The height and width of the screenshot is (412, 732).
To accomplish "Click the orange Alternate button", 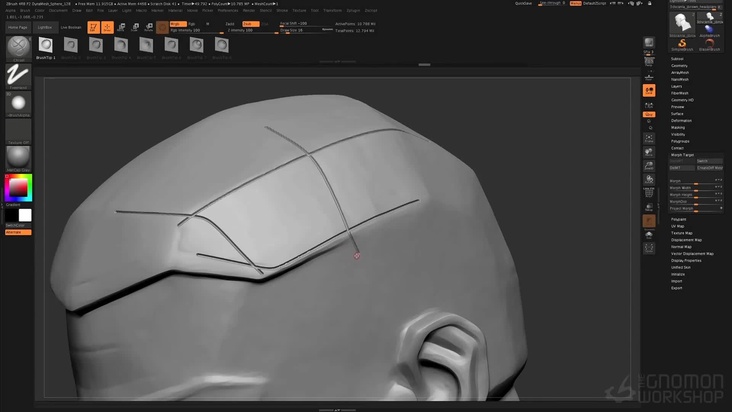I will pos(18,232).
